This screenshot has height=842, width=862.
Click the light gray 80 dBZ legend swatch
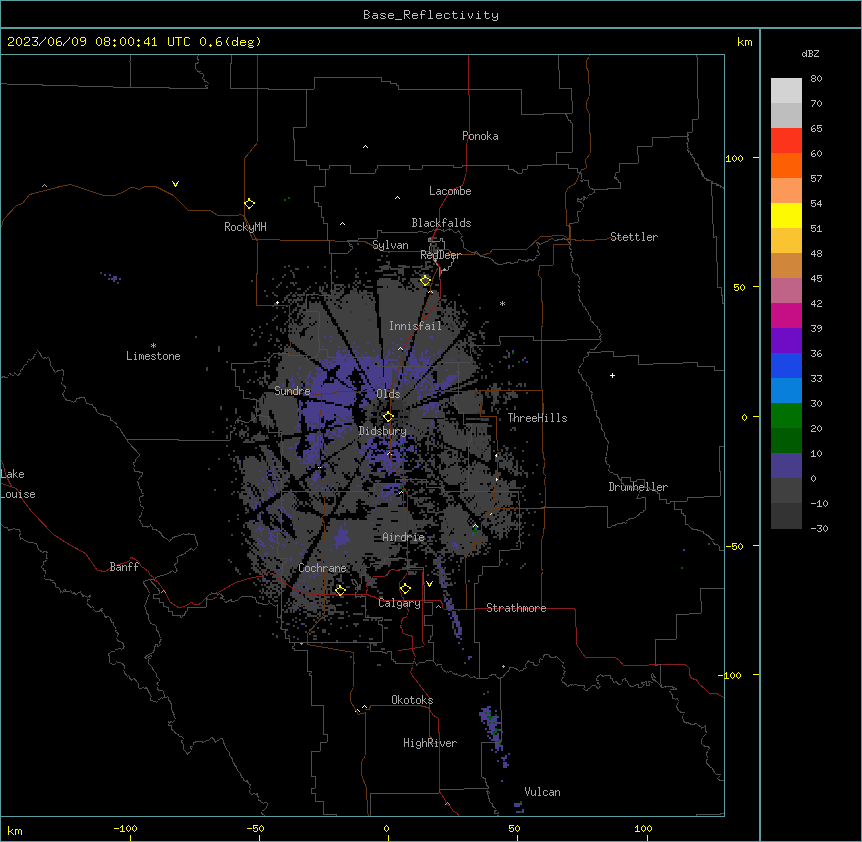pos(786,91)
